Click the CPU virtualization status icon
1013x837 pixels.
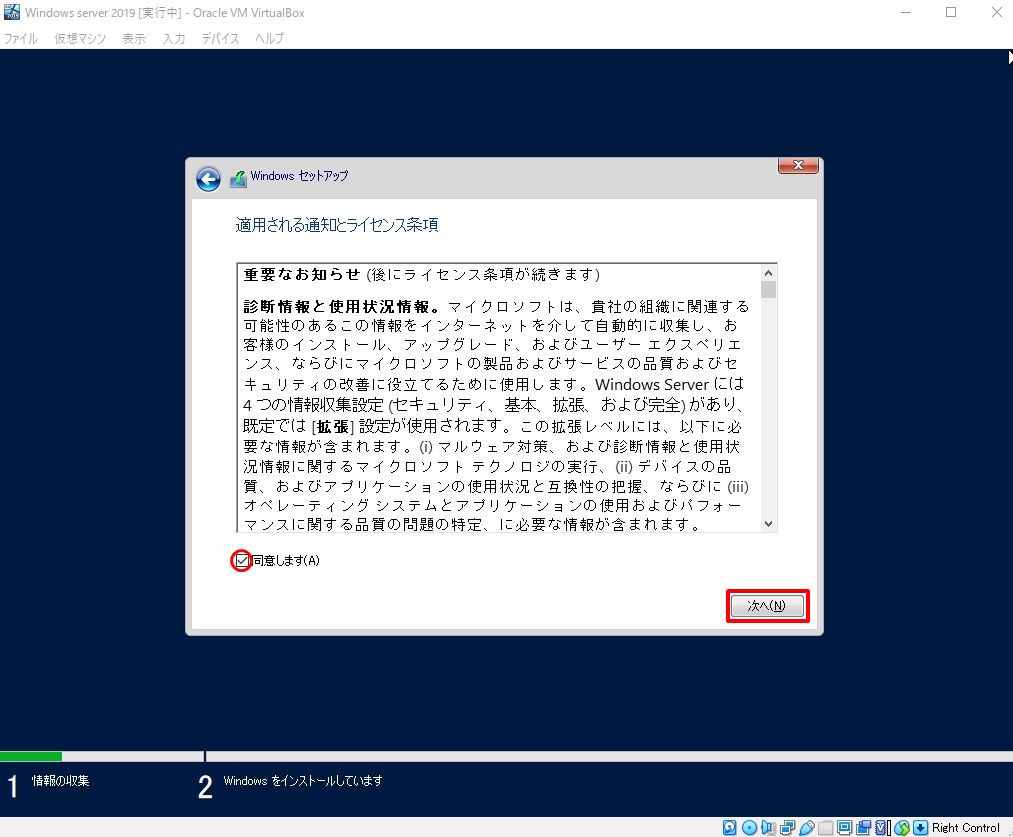click(882, 827)
